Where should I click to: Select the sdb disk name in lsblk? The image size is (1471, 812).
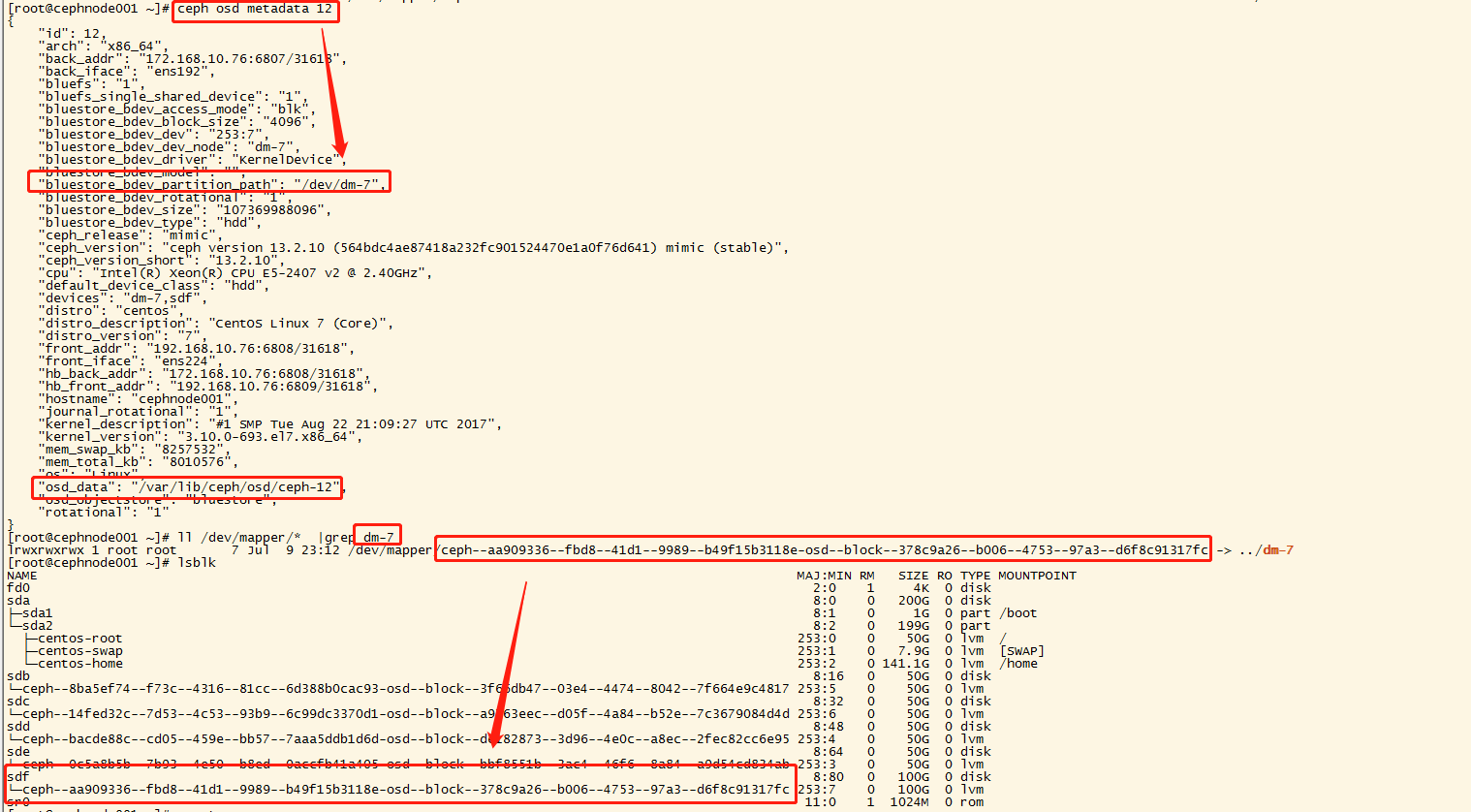tap(18, 676)
